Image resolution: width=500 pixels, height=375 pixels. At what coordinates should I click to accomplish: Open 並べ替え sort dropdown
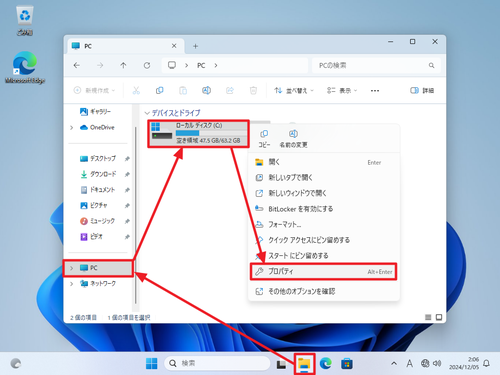coord(294,90)
